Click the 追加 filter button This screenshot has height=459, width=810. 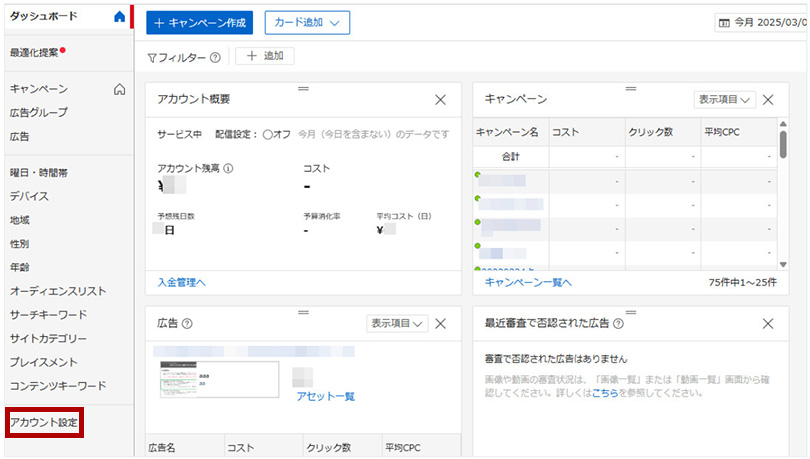[265, 56]
